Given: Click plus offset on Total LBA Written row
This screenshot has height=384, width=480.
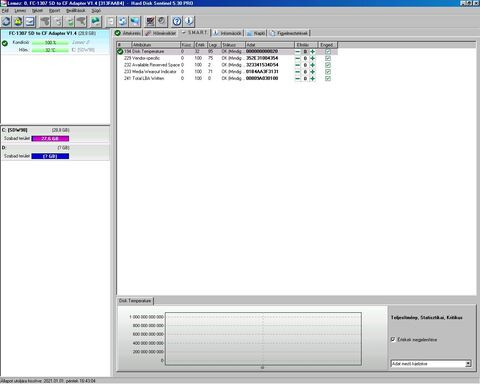Looking at the screenshot, I should click(312, 78).
